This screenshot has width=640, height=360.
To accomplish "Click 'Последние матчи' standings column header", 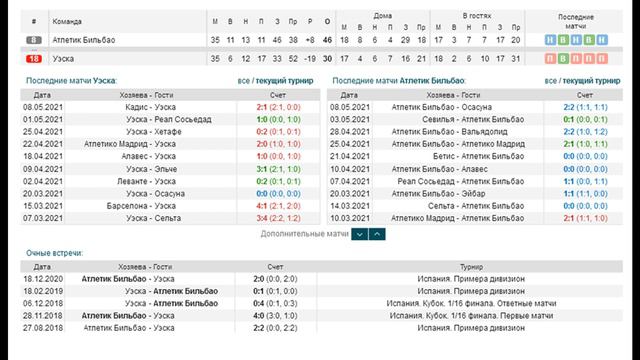I will [576, 22].
